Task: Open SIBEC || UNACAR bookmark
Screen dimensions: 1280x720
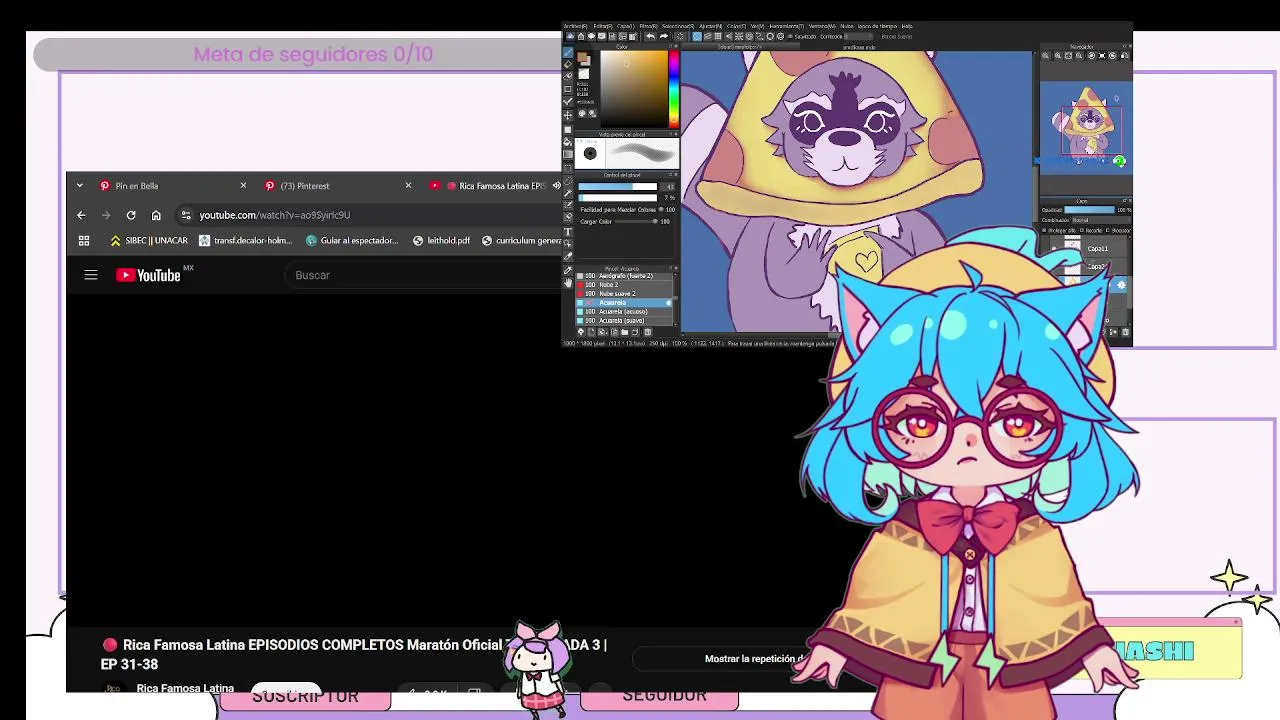Action: 149,240
